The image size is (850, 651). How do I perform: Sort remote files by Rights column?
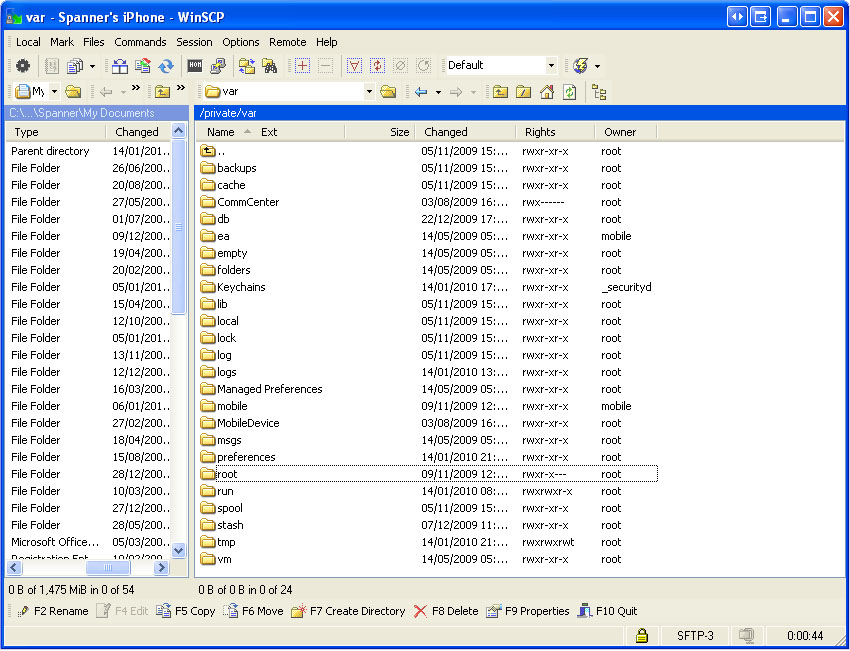(554, 132)
